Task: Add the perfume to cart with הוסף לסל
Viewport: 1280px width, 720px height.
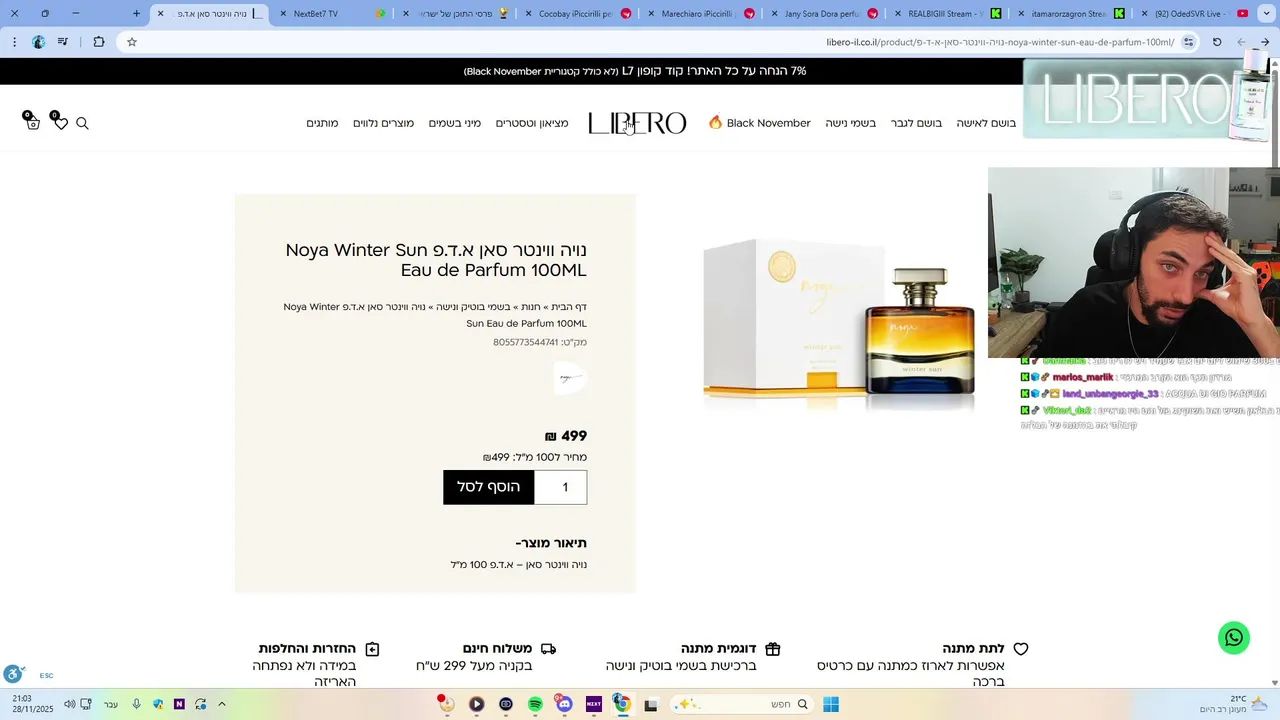Action: pos(489,487)
